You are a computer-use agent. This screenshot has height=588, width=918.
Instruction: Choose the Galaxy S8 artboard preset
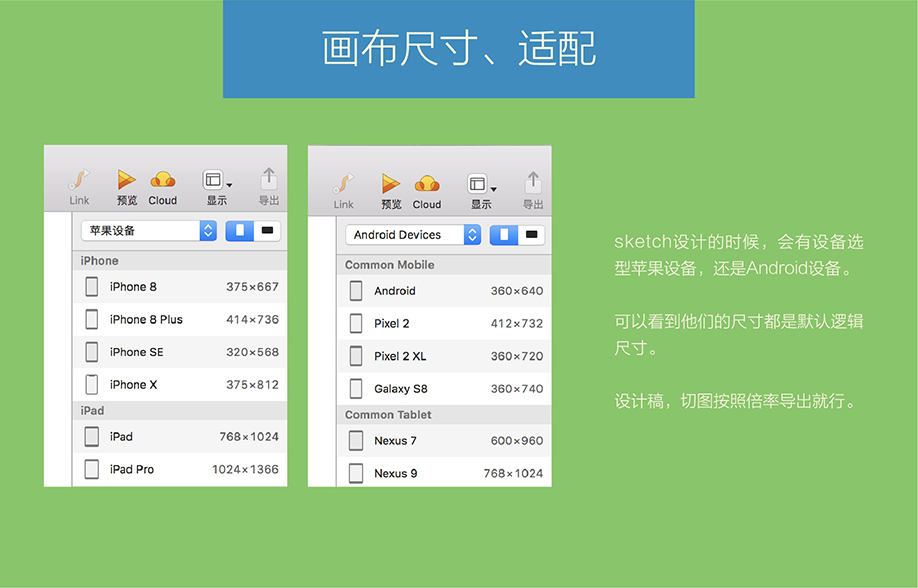pos(444,389)
